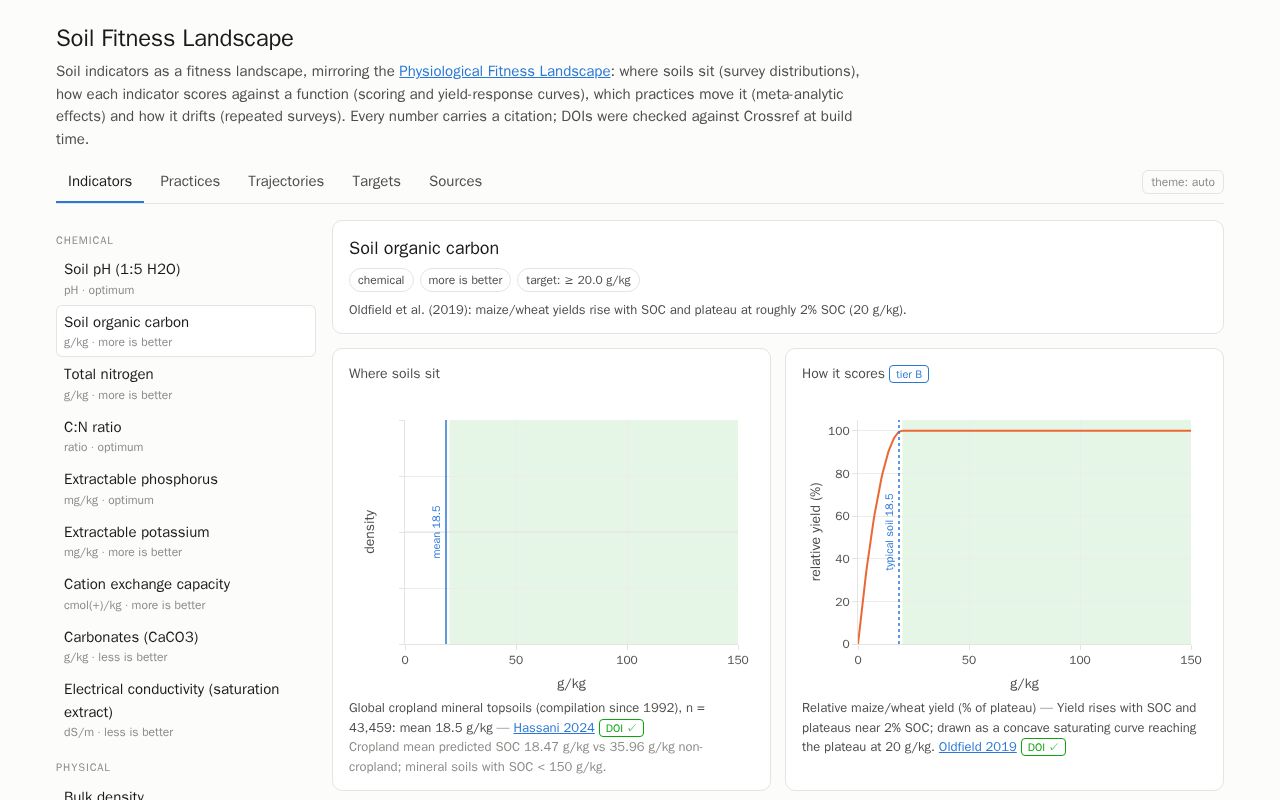Open the Extractable phosphorus indicator
Image resolution: width=1280 pixels, height=800 pixels.
[186, 489]
